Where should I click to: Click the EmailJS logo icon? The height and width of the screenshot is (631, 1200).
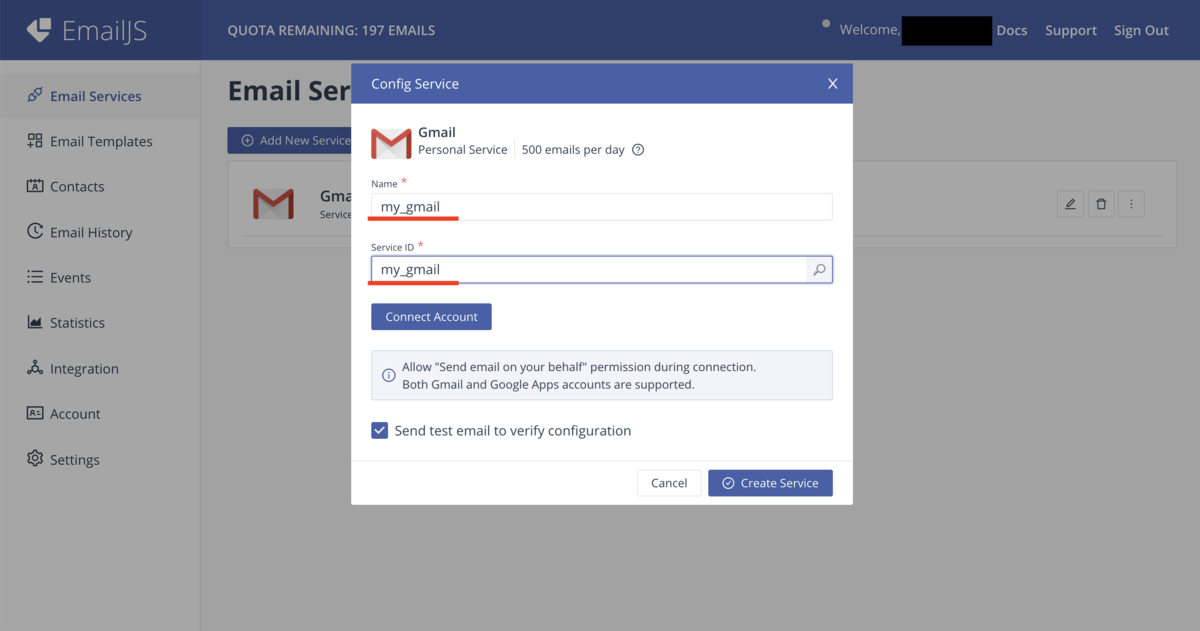pyautogui.click(x=38, y=30)
